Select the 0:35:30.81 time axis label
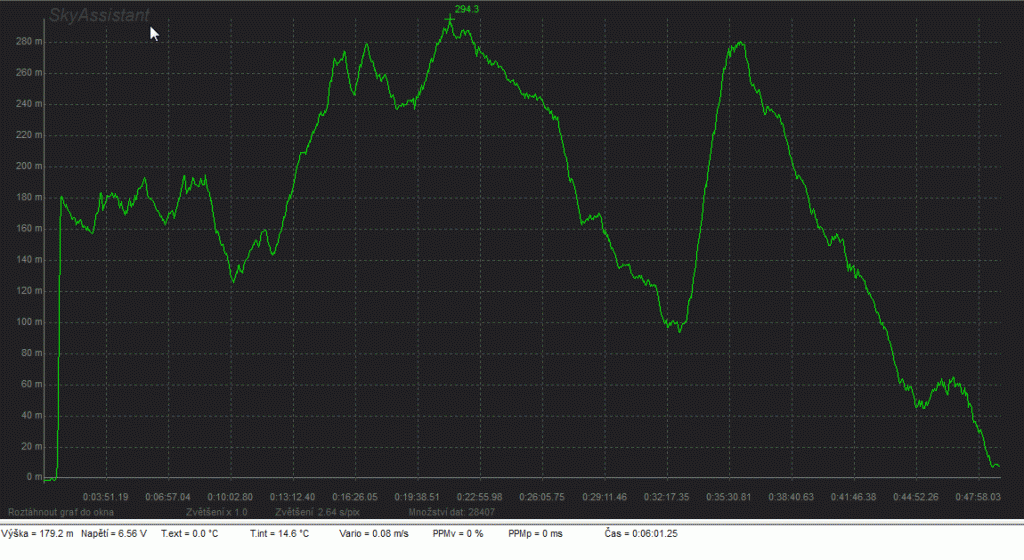This screenshot has height=560, width=1024. 727,496
